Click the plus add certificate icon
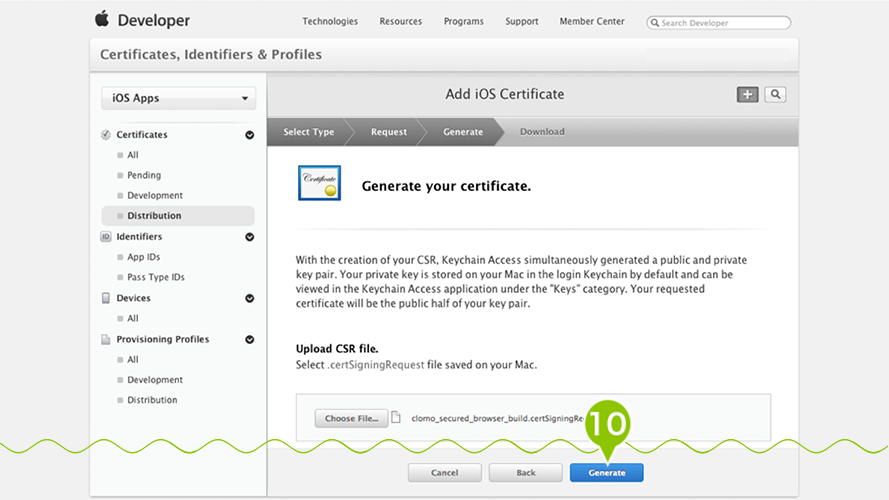889x500 pixels. point(747,95)
